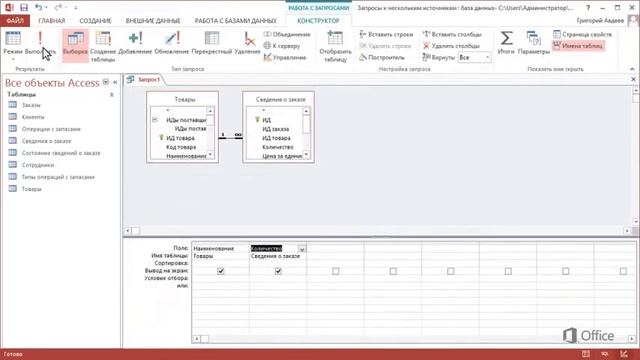Viewport: 640px width, 360px height.
Task: Open the Количество field dropdown in grid
Action: 302,249
